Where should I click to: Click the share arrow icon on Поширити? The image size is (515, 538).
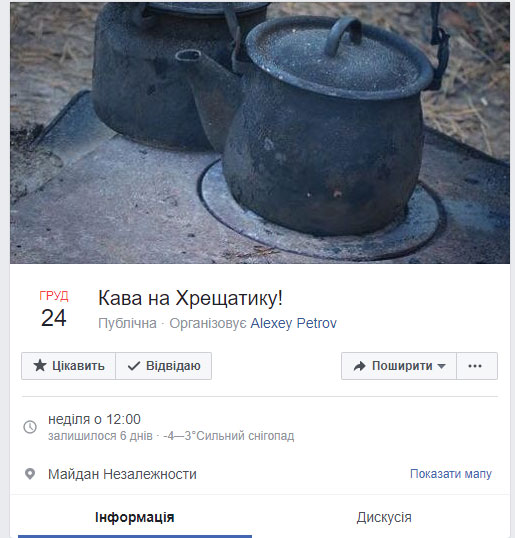[360, 366]
